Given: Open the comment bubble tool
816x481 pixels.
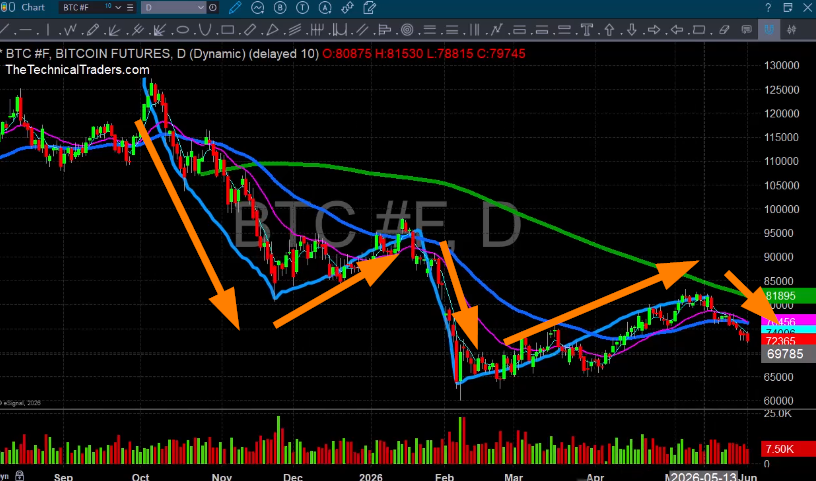Looking at the screenshot, I should [746, 30].
